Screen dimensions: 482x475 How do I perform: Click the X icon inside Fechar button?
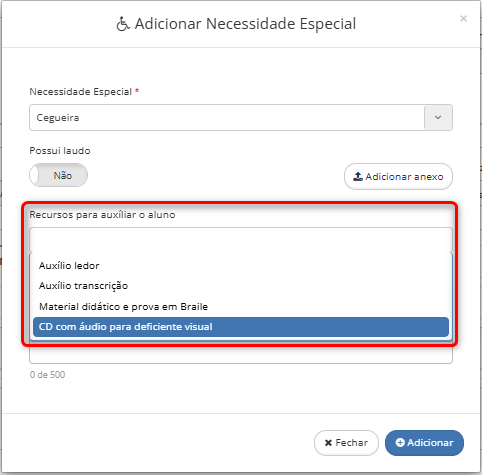pos(328,443)
